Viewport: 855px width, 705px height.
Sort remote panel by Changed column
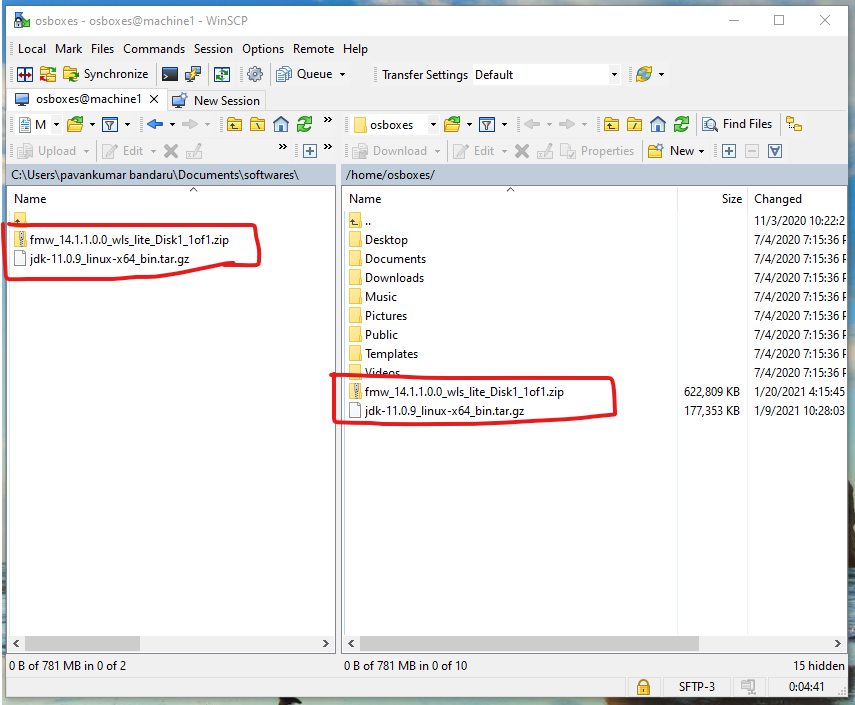coord(797,199)
